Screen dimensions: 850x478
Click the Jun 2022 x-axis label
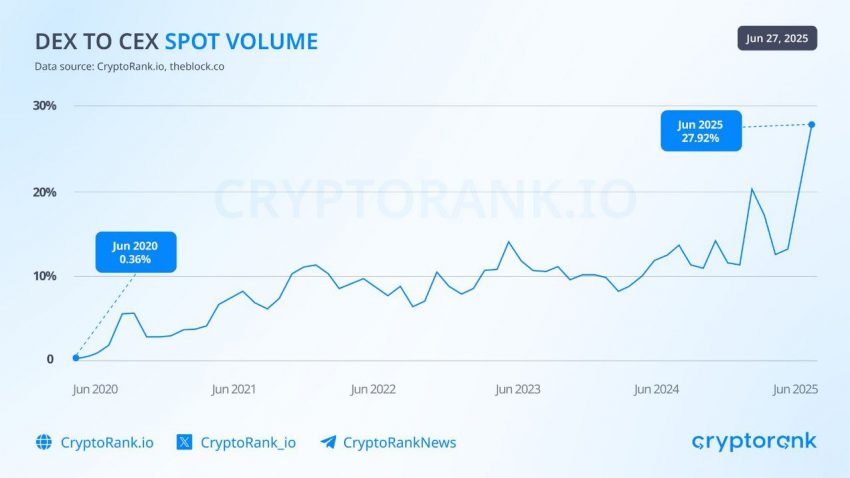pos(373,389)
